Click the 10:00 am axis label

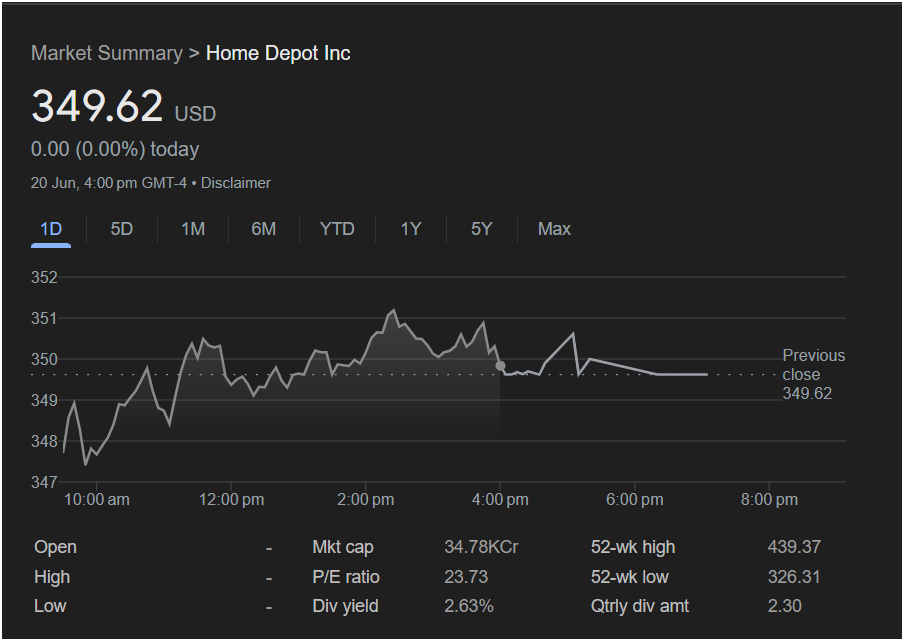coord(97,500)
